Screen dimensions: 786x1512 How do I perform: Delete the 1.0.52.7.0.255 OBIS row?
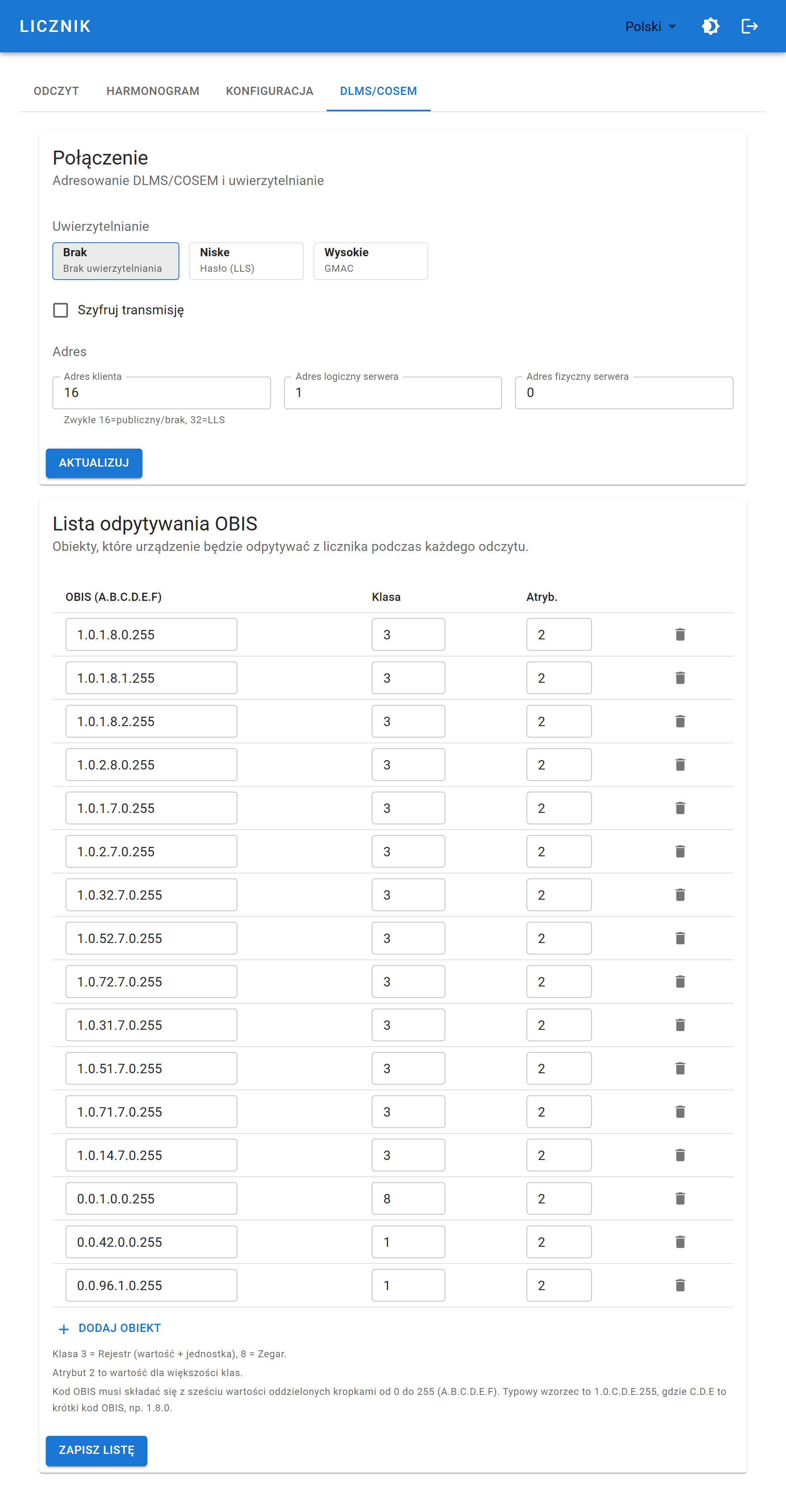(x=680, y=939)
